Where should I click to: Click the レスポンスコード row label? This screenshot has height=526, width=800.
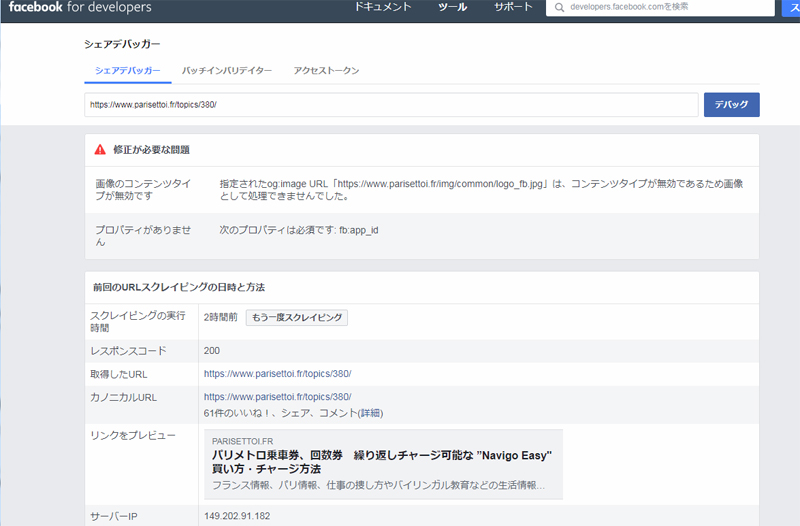(x=129, y=351)
